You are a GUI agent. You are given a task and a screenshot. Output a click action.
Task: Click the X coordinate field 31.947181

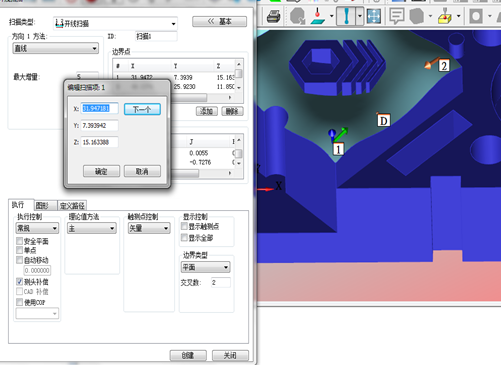100,108
